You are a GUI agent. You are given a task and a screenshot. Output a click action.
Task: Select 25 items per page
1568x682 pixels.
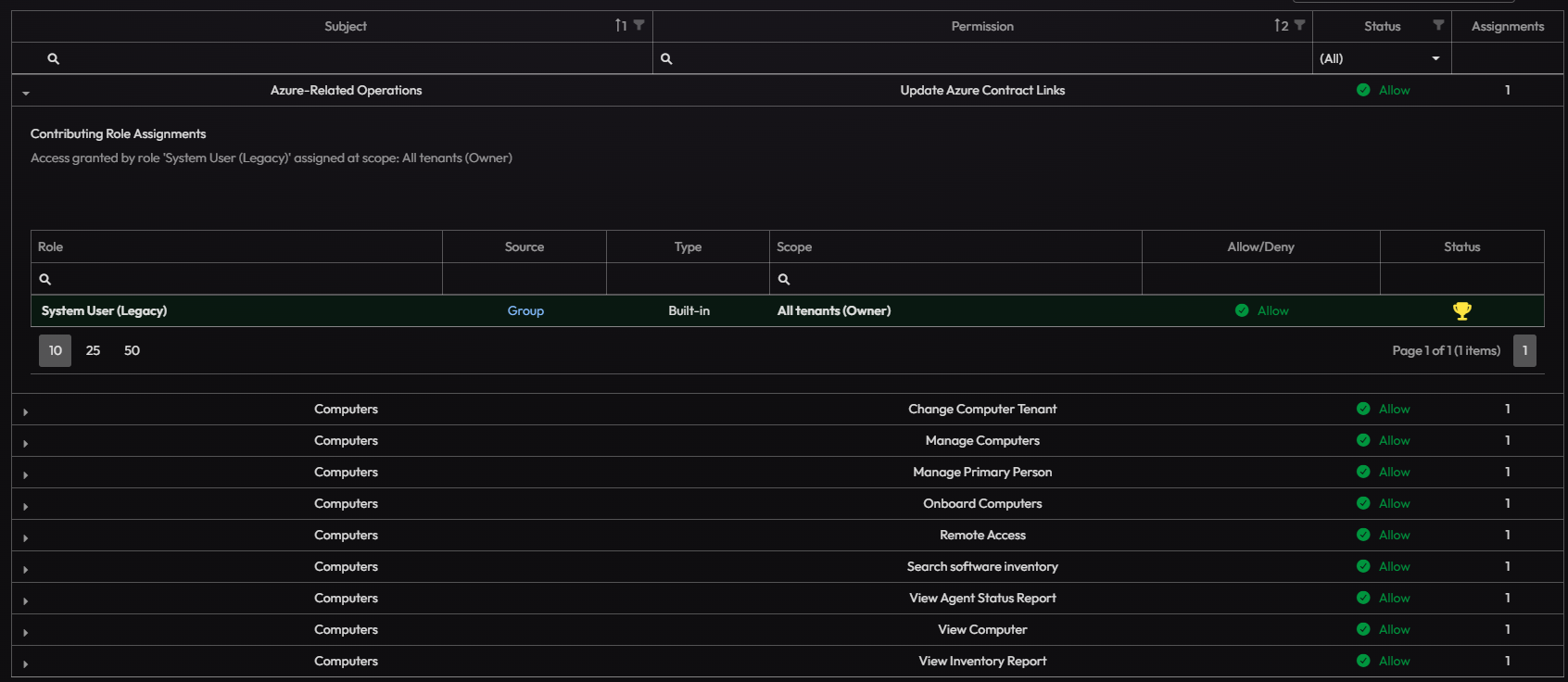(x=93, y=350)
